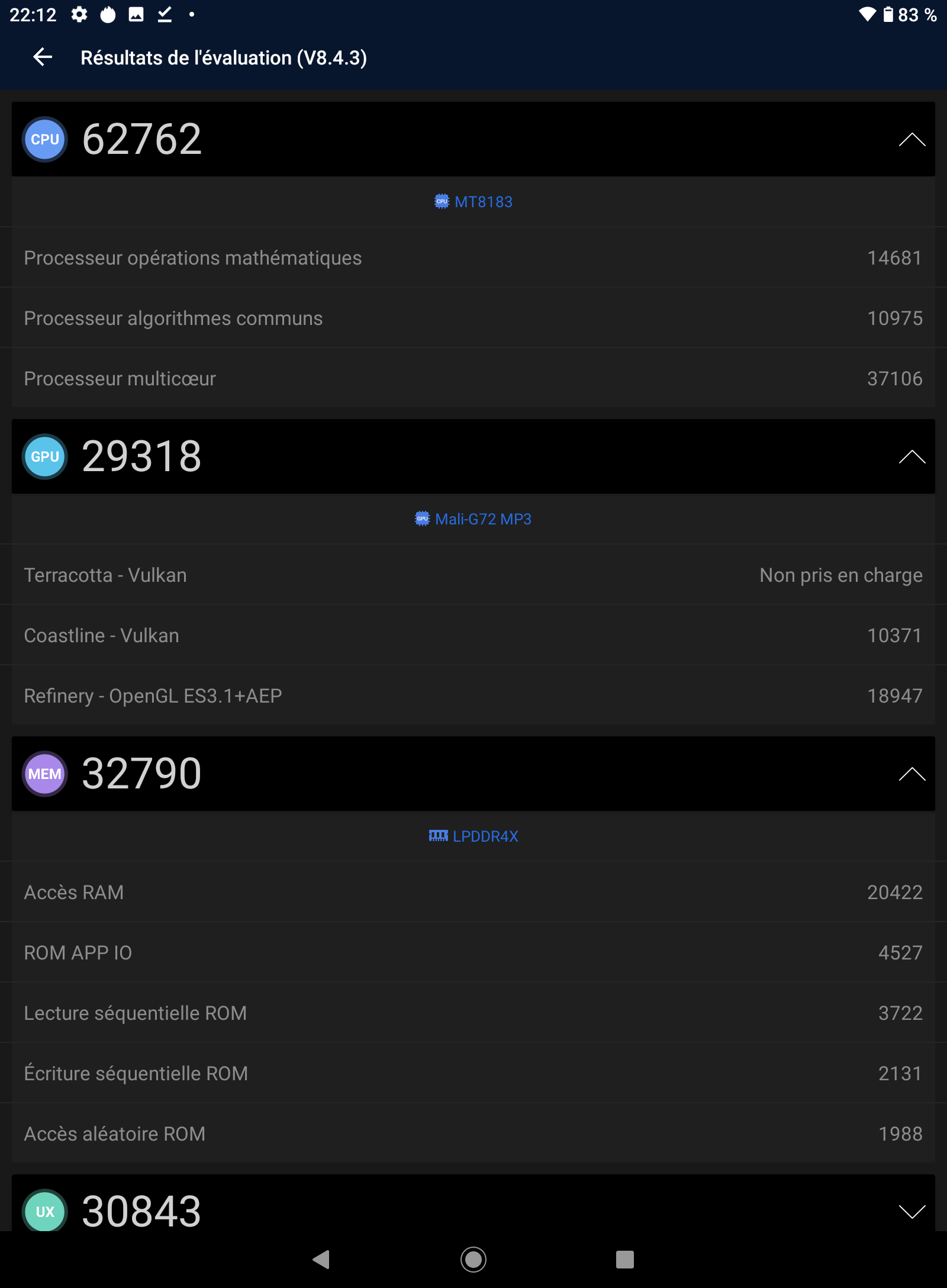
Task: Collapse the MEM 32790 section
Action: point(911,774)
